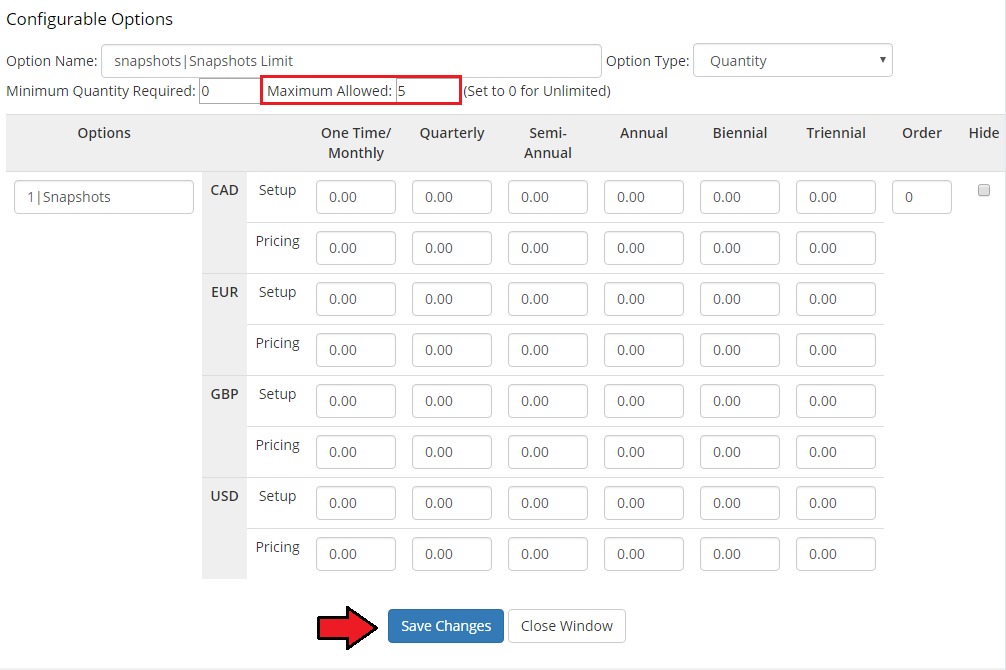Edit EUR Setup Quarterly field
1006x670 pixels.
[452, 299]
